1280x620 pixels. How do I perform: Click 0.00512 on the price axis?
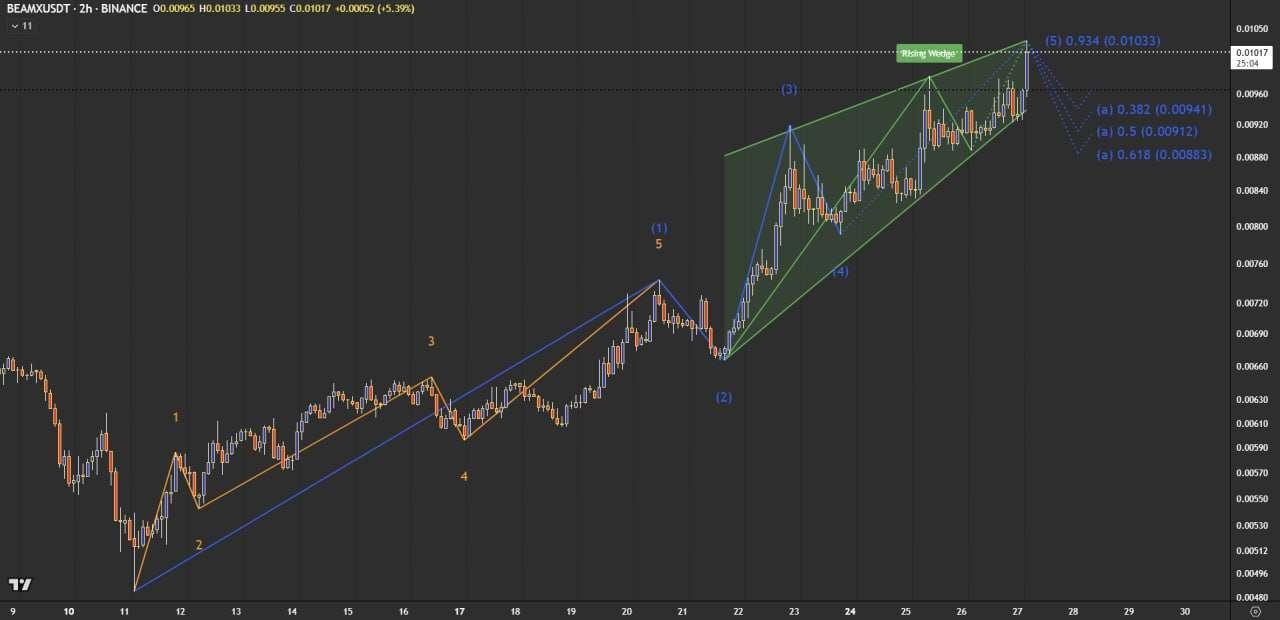coord(1252,551)
